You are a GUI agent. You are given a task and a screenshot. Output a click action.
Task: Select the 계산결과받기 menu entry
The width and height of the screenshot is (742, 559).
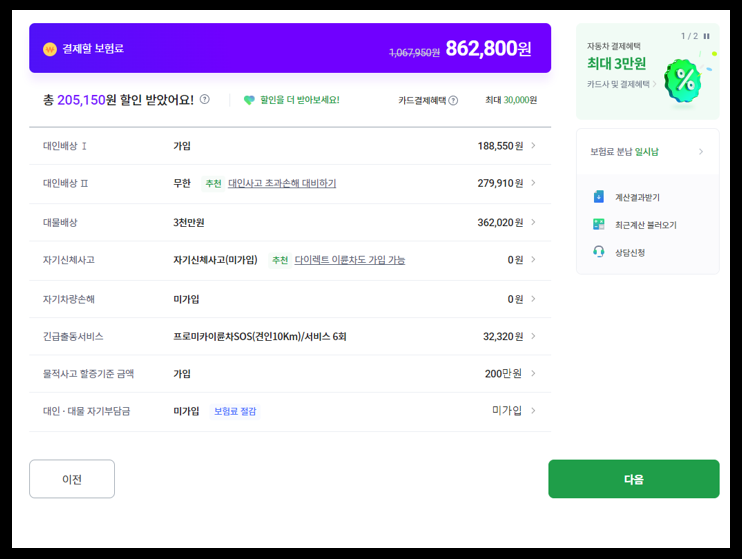(x=637, y=197)
